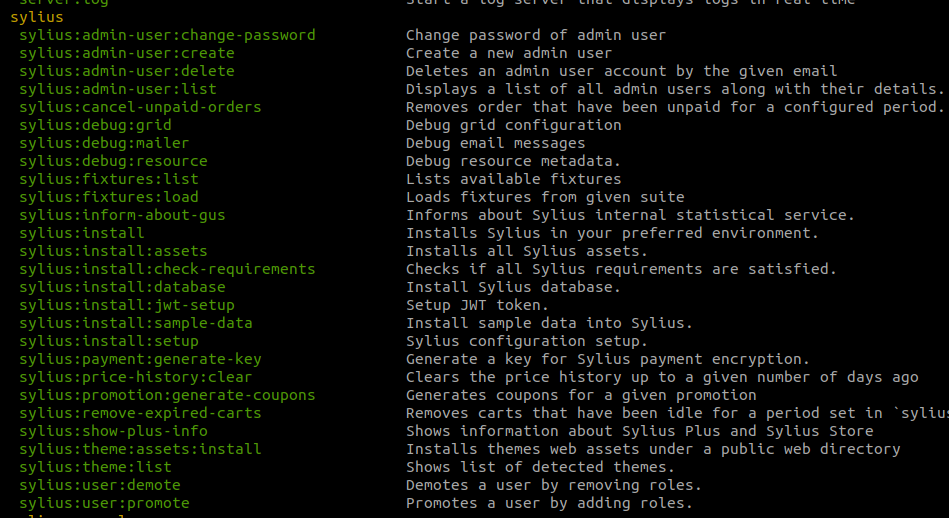This screenshot has width=949, height=518.
Task: Click sylius:promotion:generate-coupons command
Action: (x=167, y=395)
